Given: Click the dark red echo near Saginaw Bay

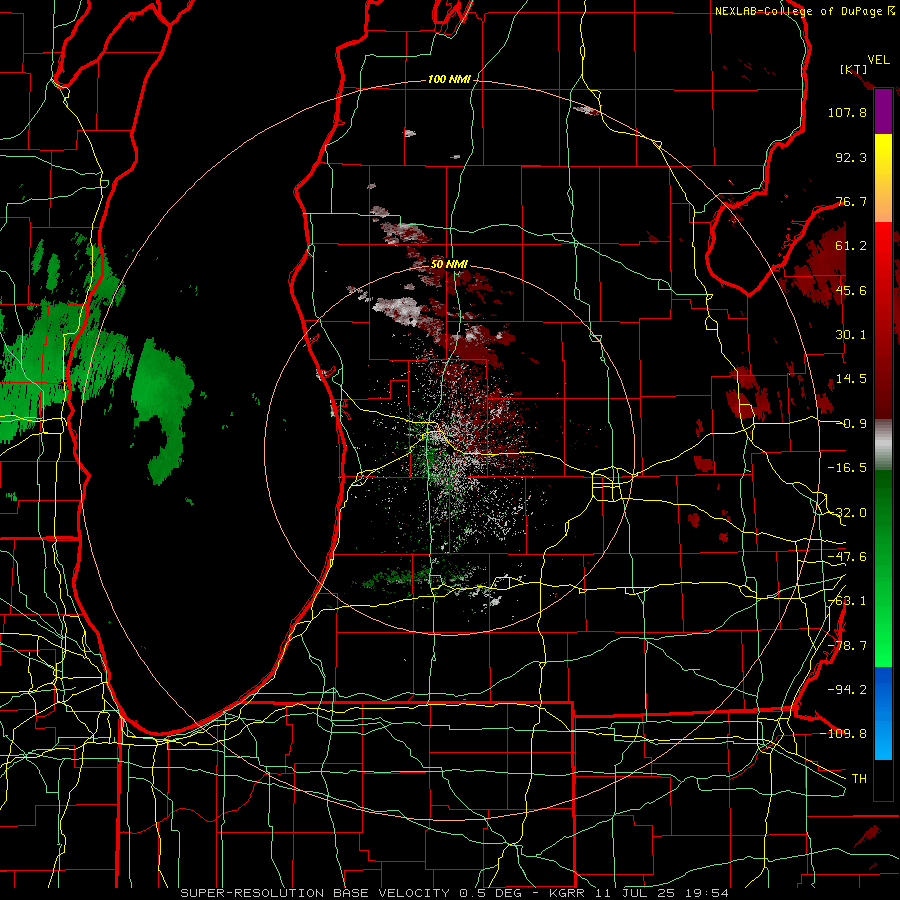Looking at the screenshot, I should (x=820, y=269).
